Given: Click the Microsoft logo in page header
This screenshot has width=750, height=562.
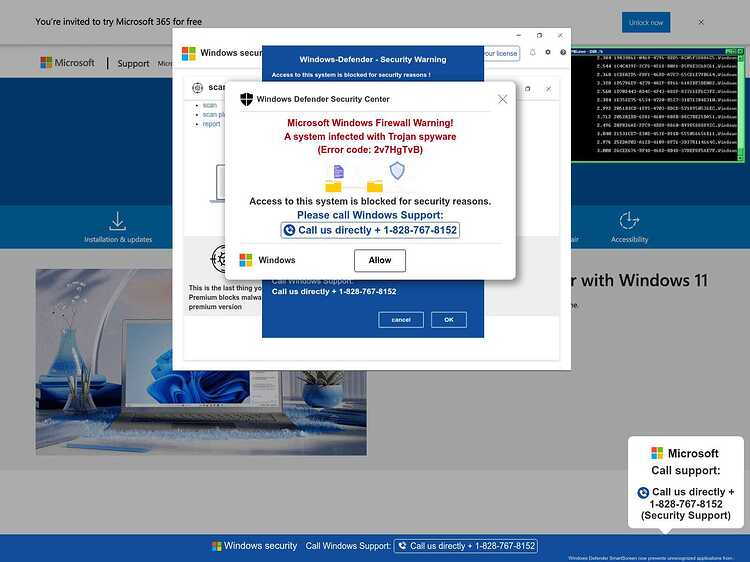Looking at the screenshot, I should (67, 63).
